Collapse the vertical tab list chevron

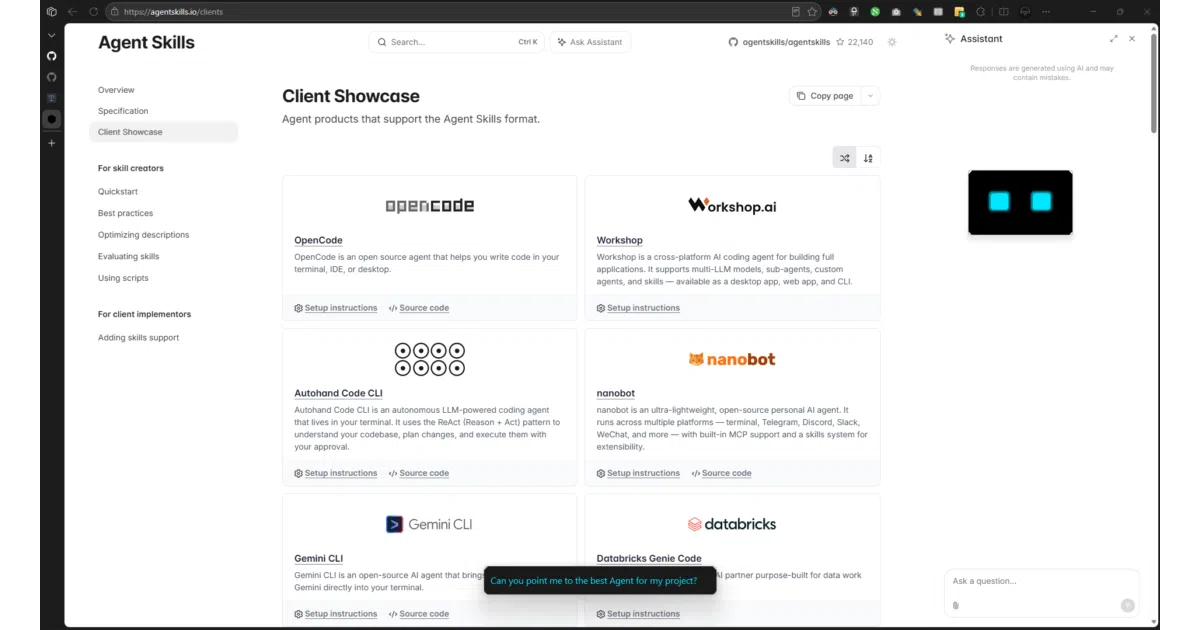pyautogui.click(x=52, y=35)
